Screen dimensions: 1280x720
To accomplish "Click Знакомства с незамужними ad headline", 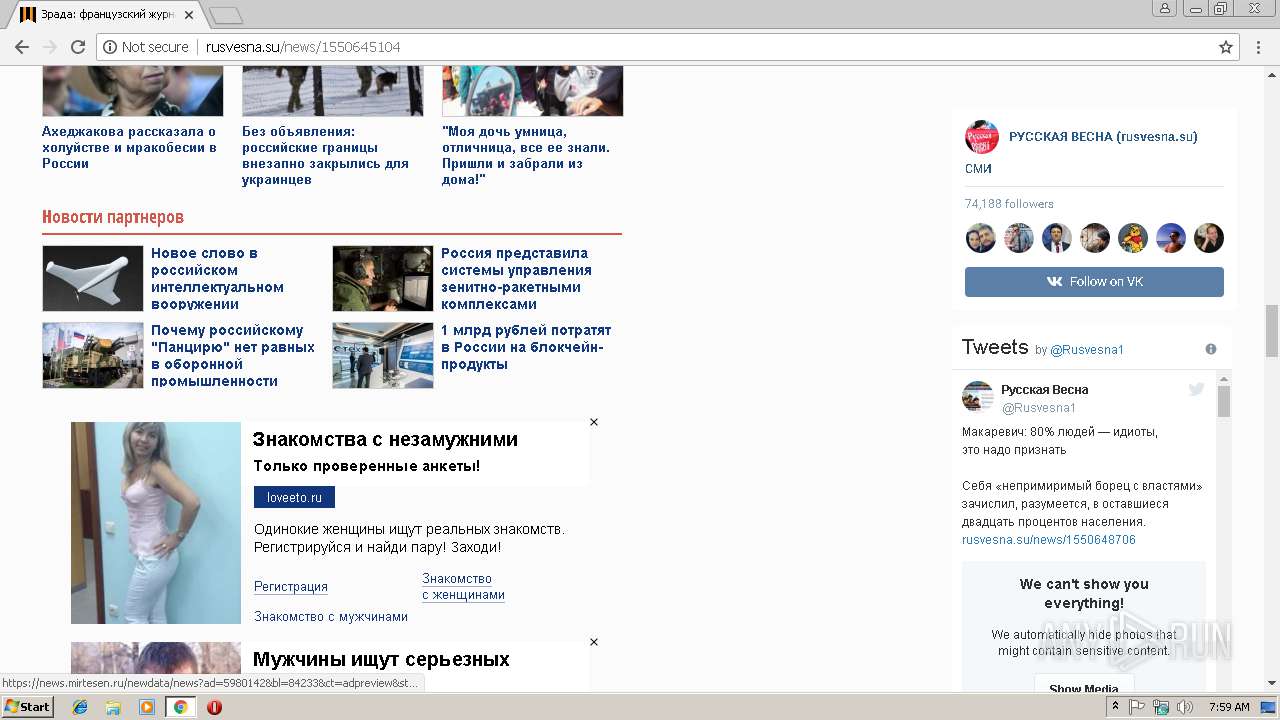I will point(385,439).
